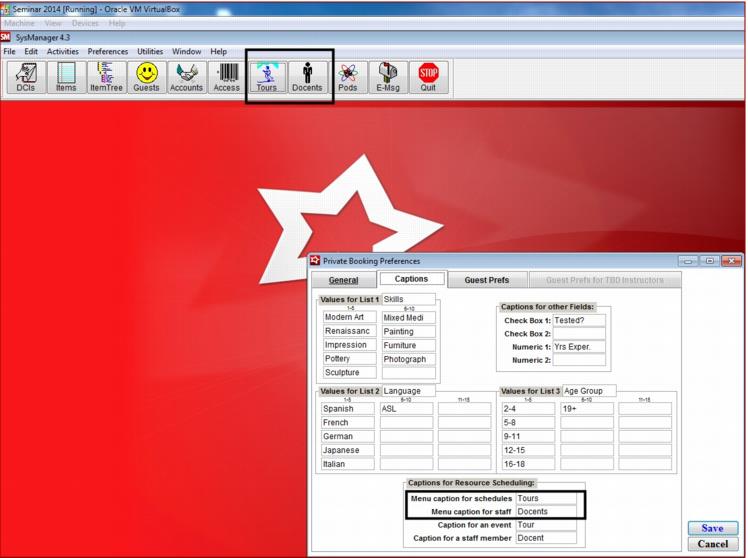The width and height of the screenshot is (748, 558).
Task: Click the Menu caption for schedules field
Action: [x=545, y=498]
